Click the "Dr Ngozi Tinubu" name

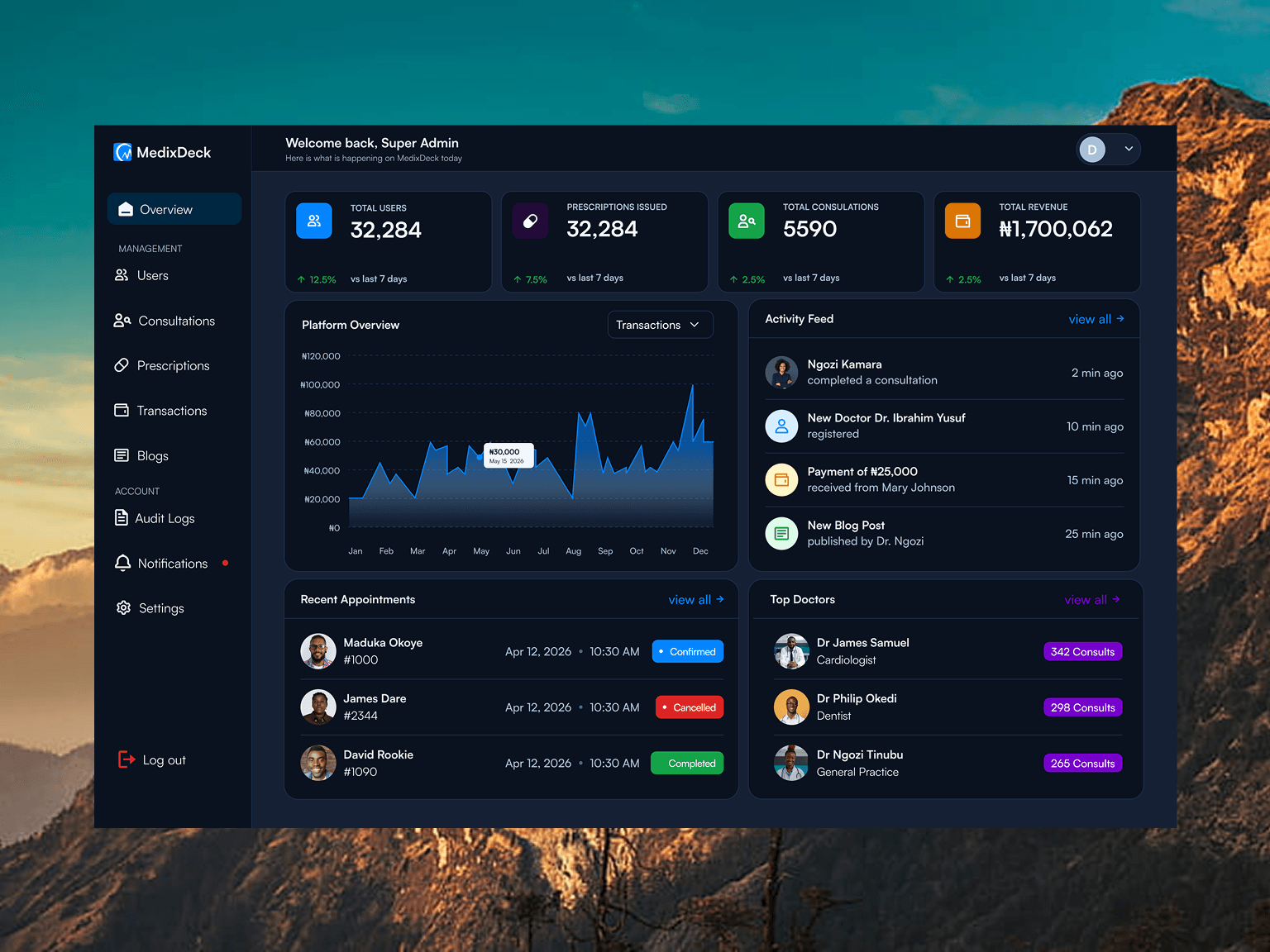[x=860, y=754]
